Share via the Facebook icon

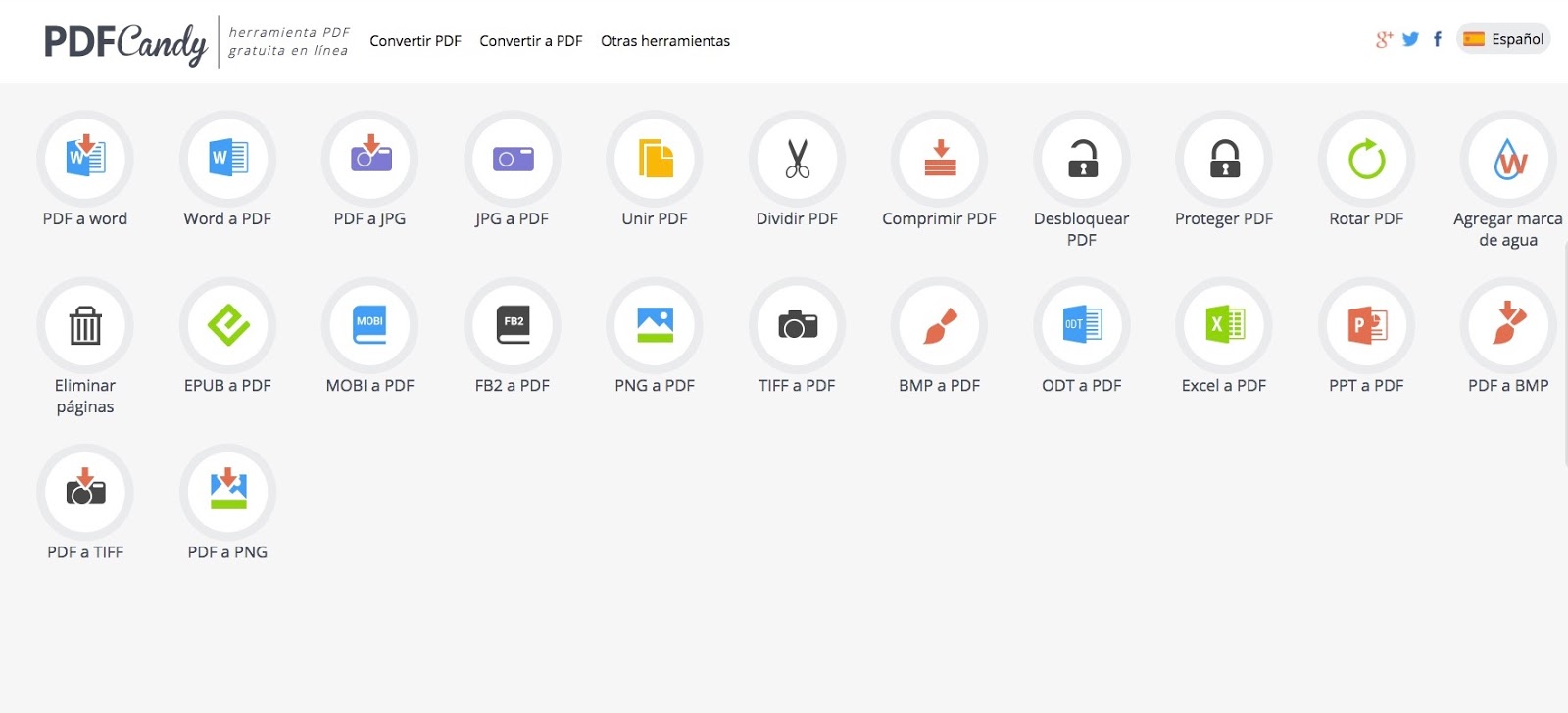click(x=1438, y=39)
